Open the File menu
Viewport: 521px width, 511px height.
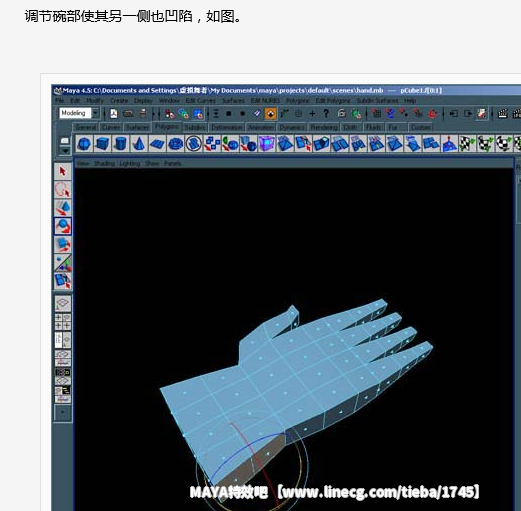[60, 100]
